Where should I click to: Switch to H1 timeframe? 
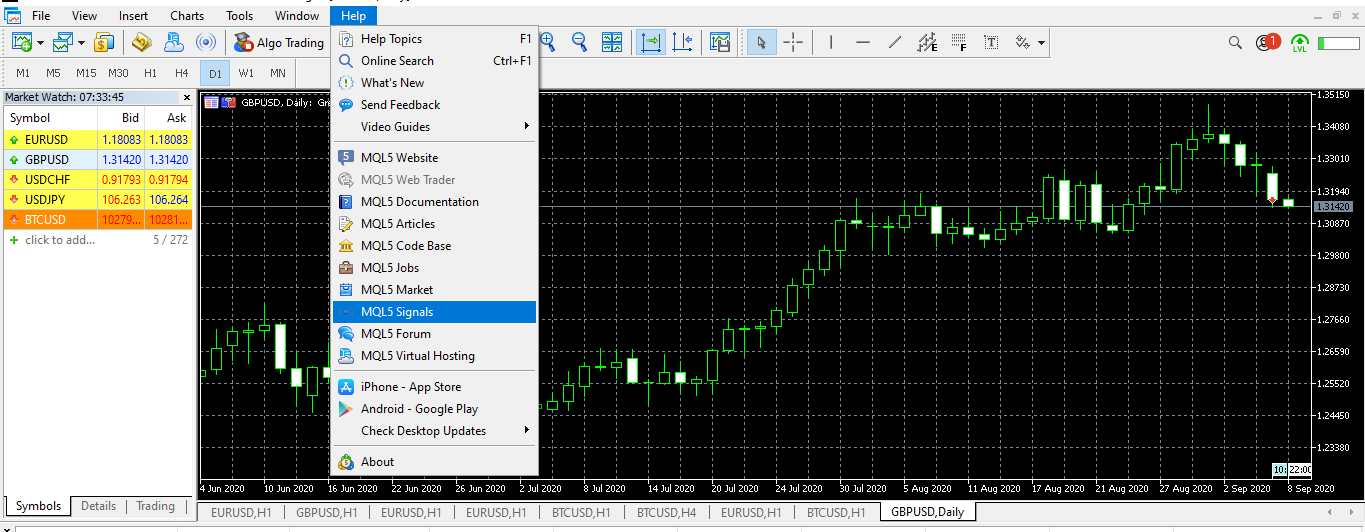pyautogui.click(x=150, y=73)
